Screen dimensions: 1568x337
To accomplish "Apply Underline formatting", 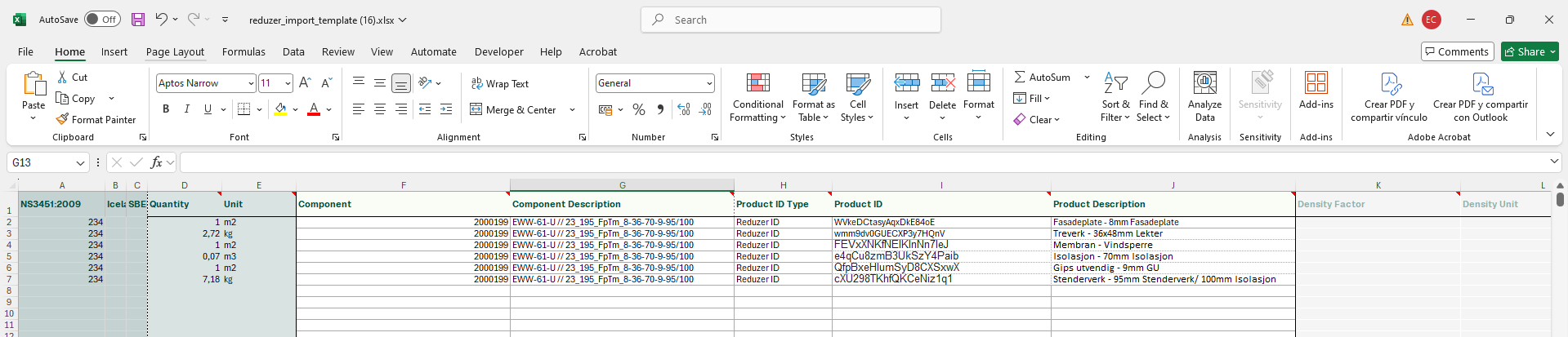I will click(x=208, y=109).
